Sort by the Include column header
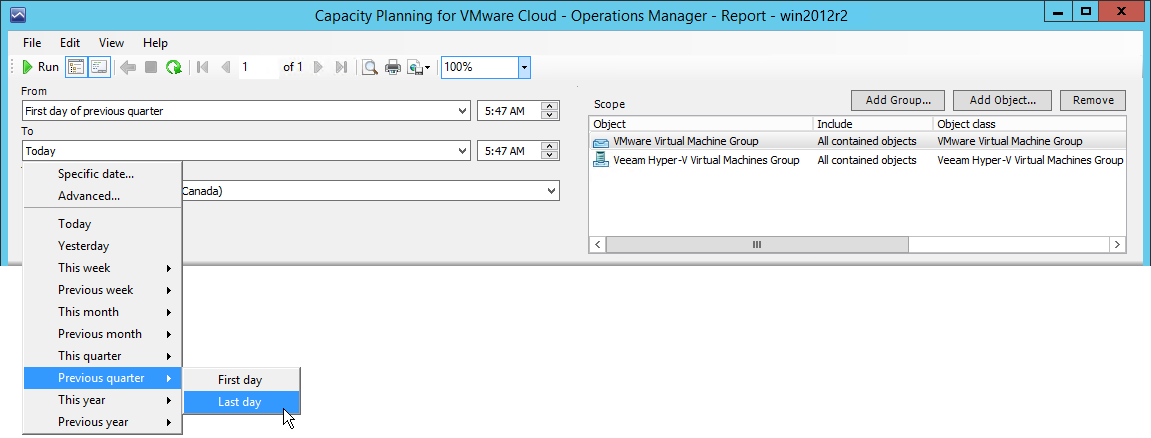 tap(873, 124)
